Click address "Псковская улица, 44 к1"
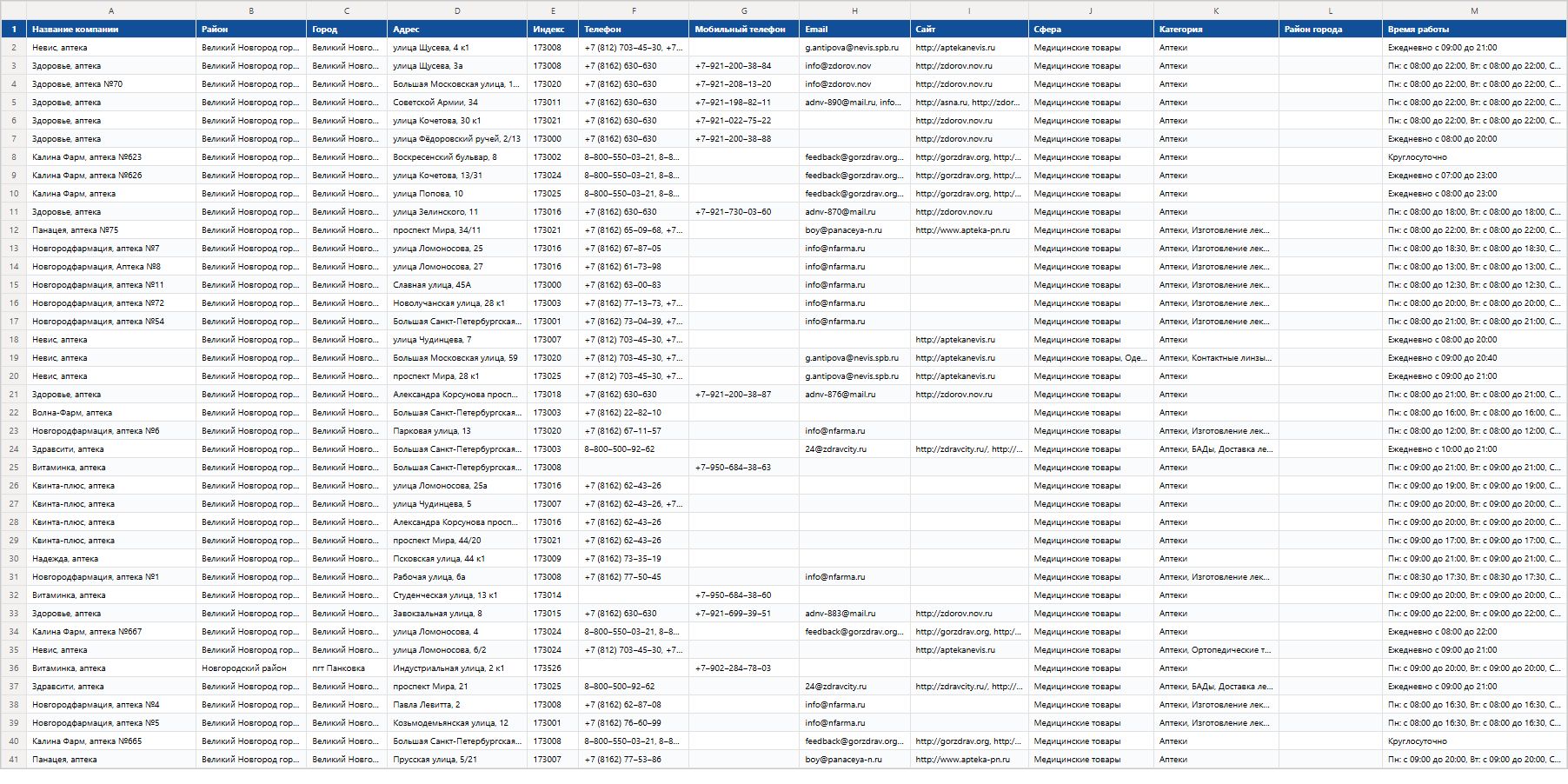The height and width of the screenshot is (784, 1568). tap(457, 559)
